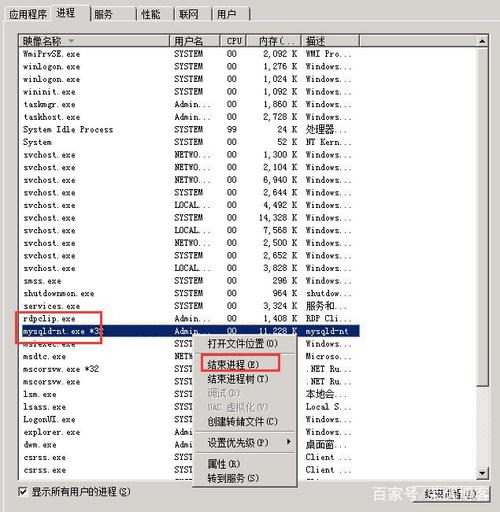This screenshot has width=500, height=512.
Task: Go to the 用户 tab
Action: point(226,14)
